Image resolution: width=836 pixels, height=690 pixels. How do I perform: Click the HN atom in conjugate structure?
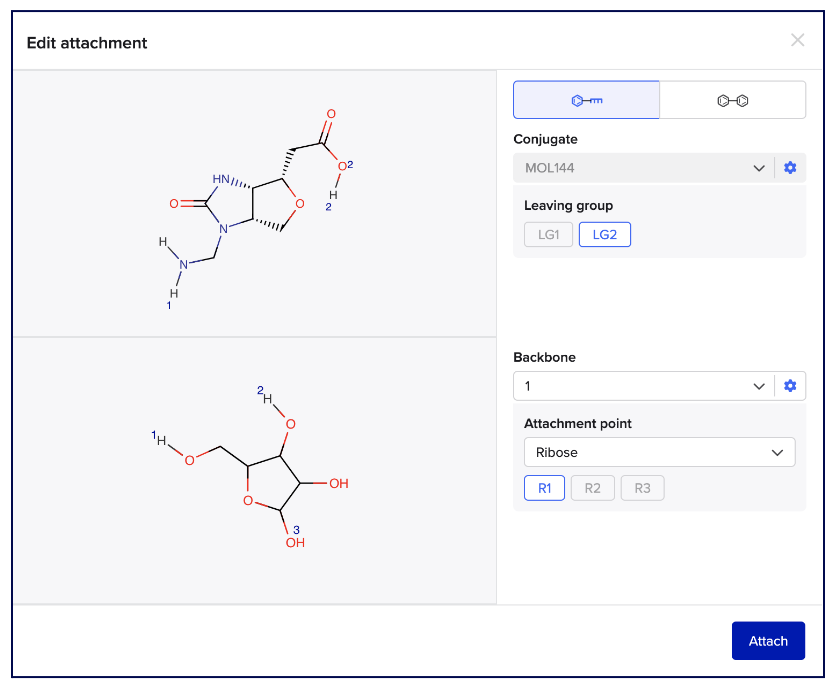click(x=222, y=181)
